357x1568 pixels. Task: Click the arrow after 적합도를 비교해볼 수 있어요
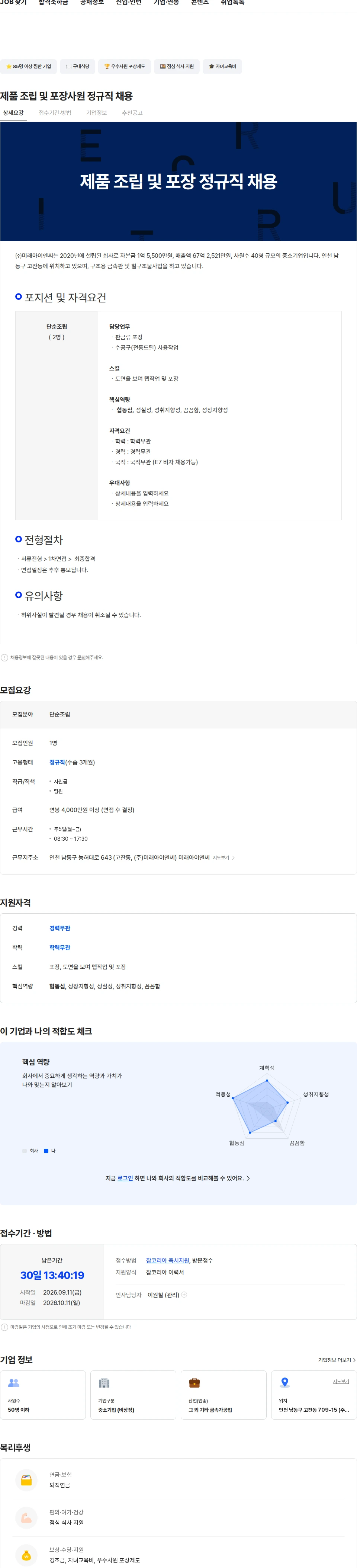point(248,1179)
